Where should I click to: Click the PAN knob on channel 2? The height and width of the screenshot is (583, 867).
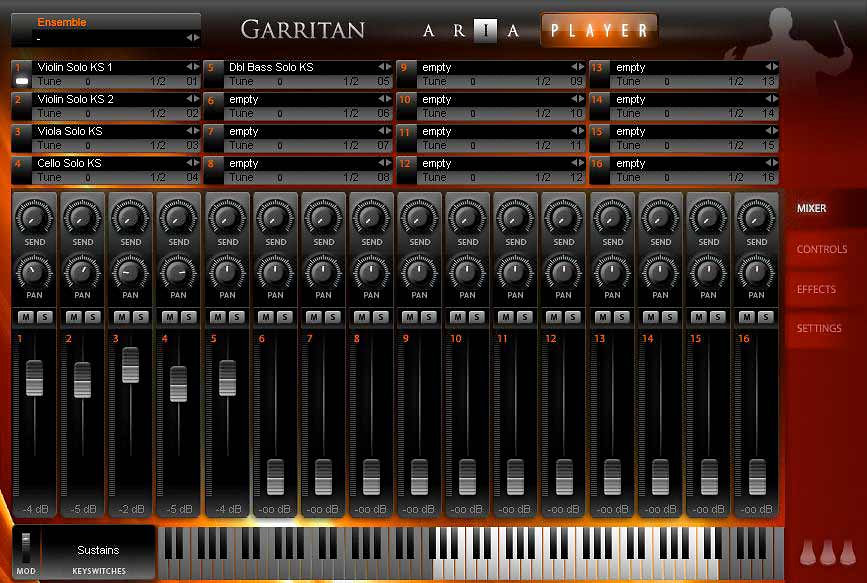tap(82, 271)
